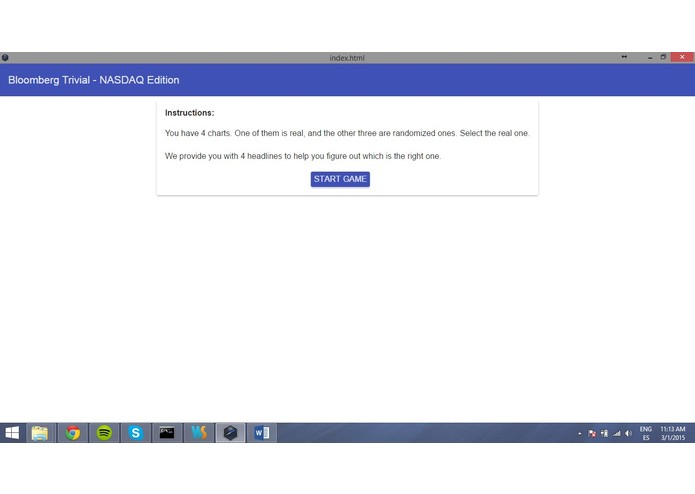
Task: Click the Action Center flag tray icon
Action: [x=592, y=433]
